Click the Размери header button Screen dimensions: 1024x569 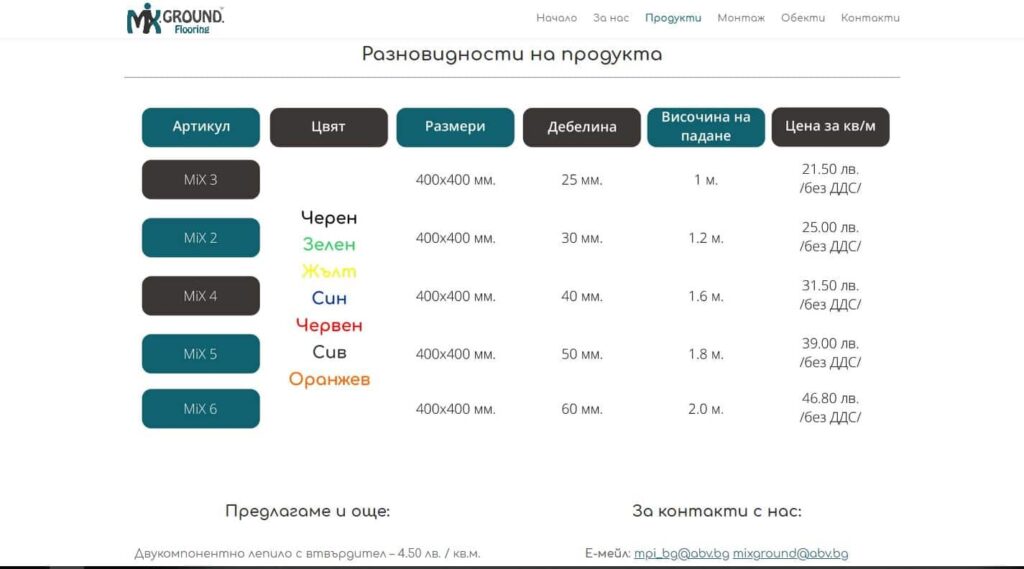pos(455,127)
